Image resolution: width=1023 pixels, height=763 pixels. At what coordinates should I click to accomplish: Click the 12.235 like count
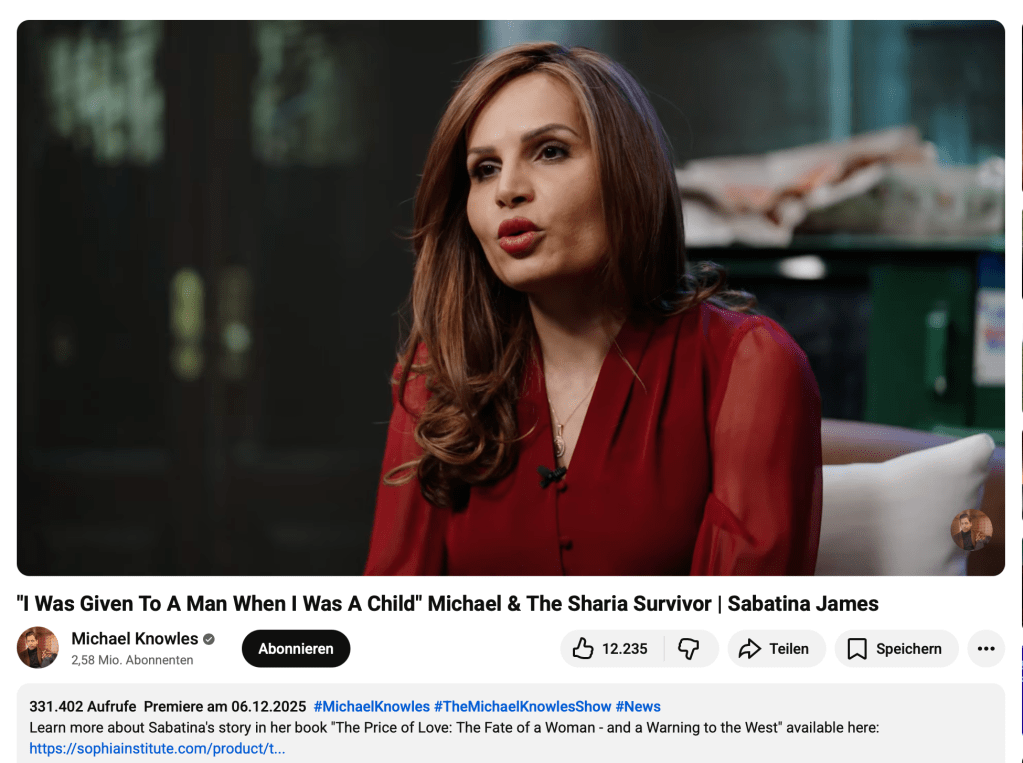tap(624, 649)
